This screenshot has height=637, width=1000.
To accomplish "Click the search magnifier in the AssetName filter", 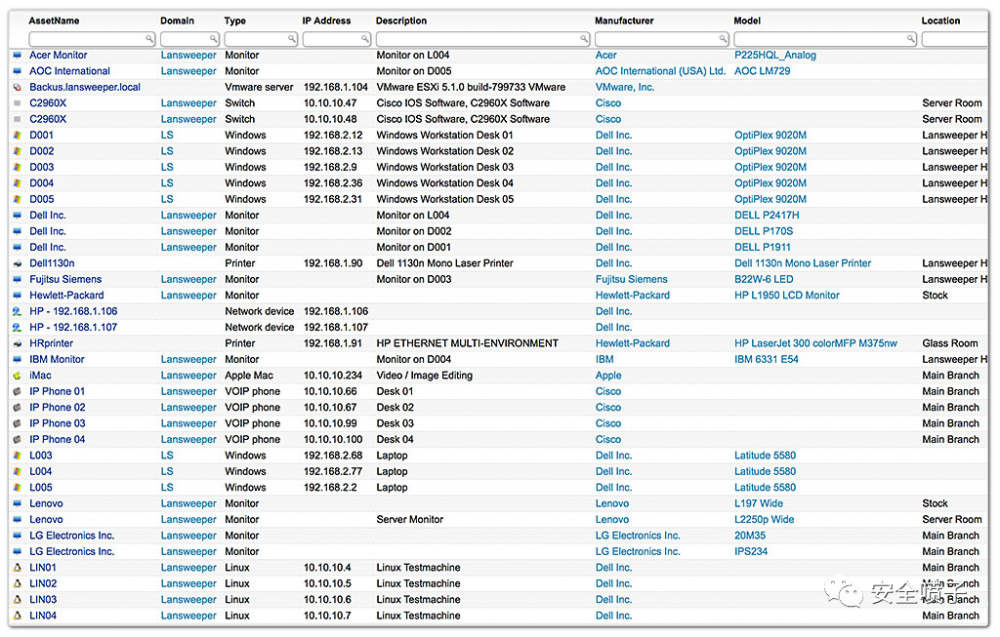I will click(x=149, y=39).
